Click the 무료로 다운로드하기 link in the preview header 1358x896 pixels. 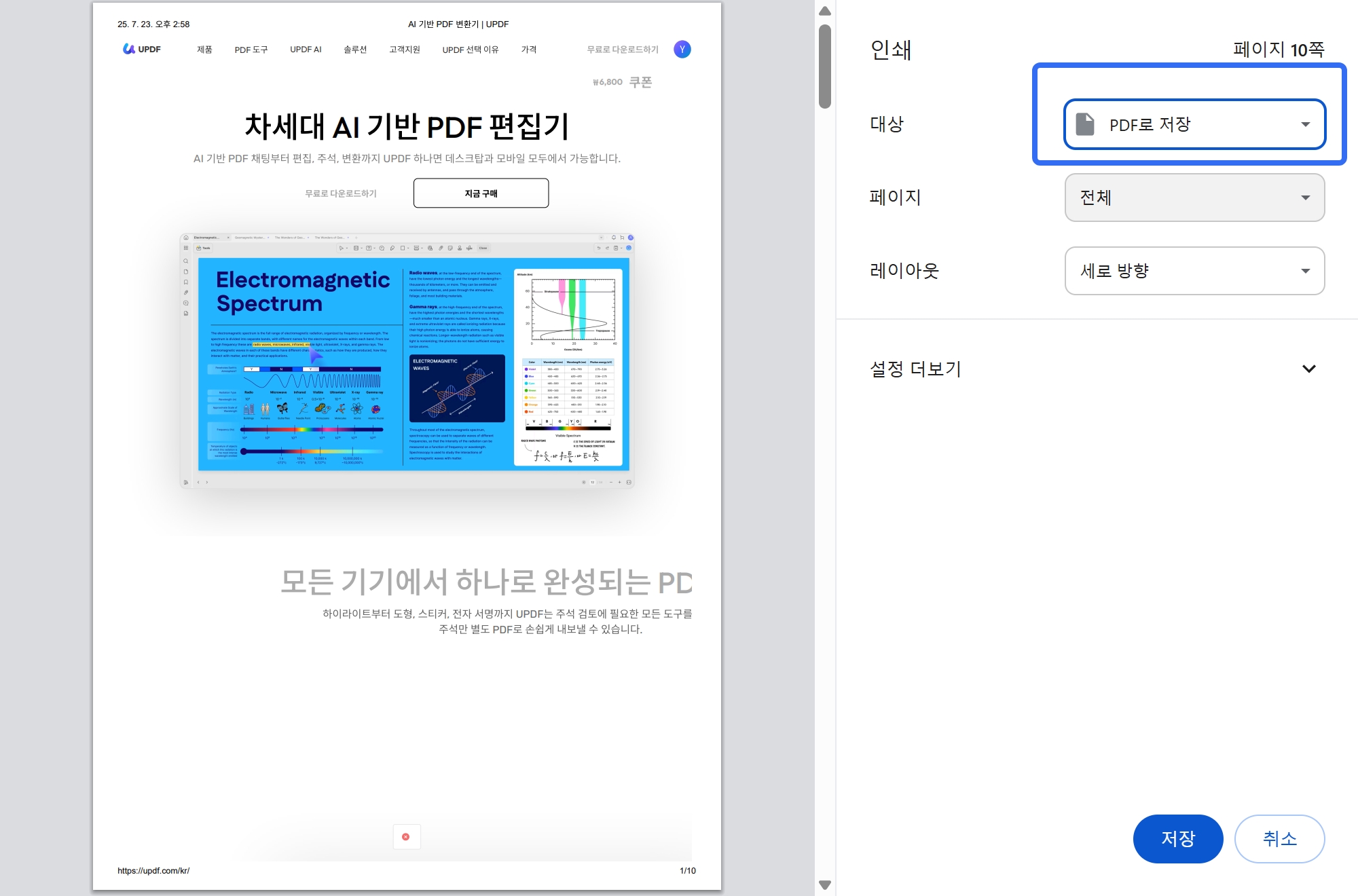point(623,50)
